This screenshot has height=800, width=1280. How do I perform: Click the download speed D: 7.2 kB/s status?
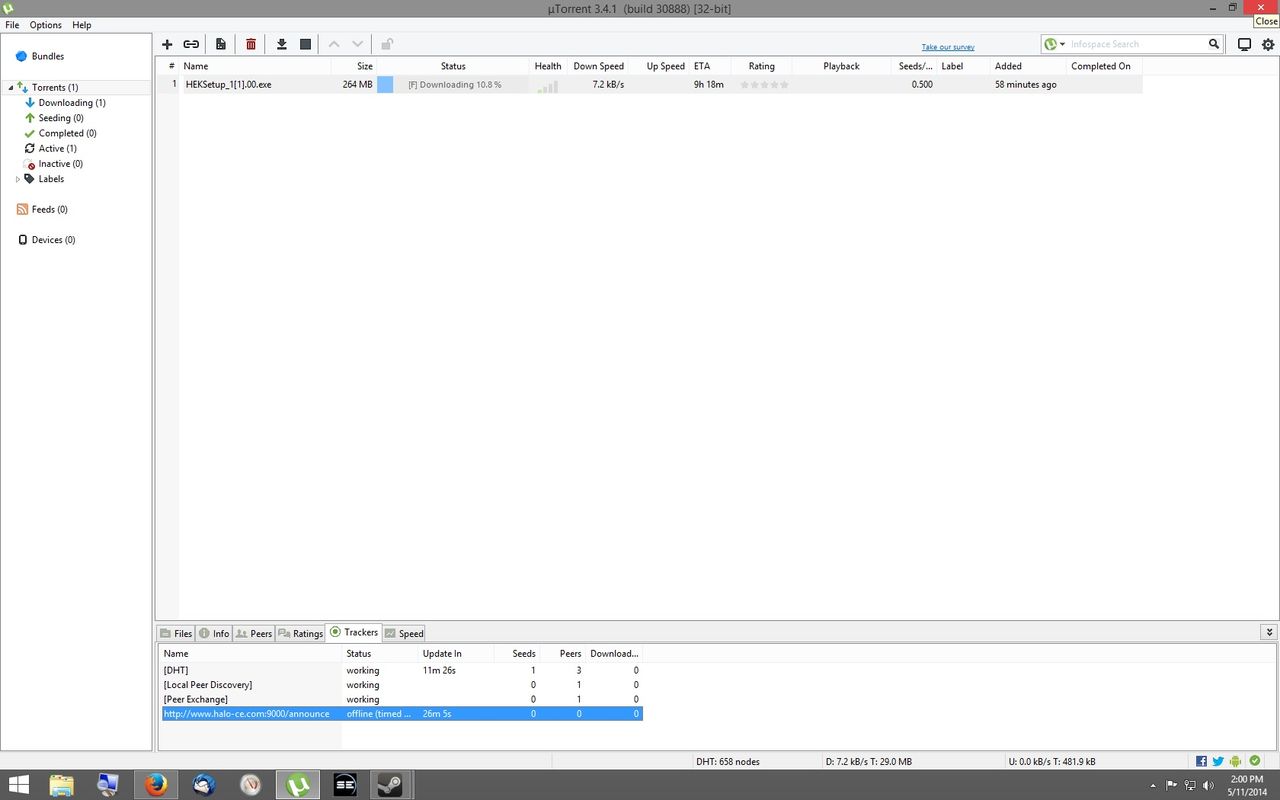(869, 762)
